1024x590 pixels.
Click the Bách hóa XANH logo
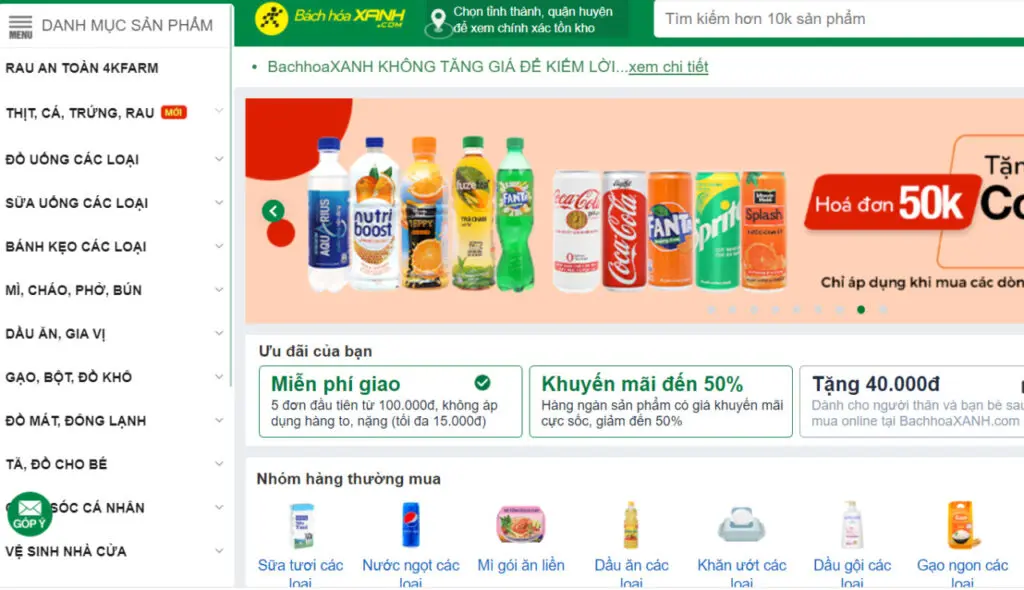click(330, 18)
